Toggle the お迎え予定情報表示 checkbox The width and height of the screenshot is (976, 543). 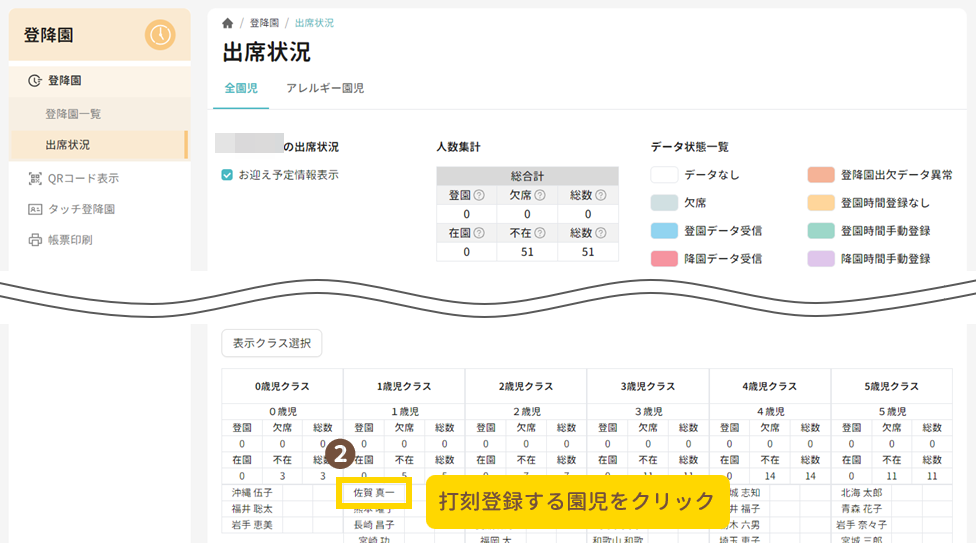pos(227,174)
